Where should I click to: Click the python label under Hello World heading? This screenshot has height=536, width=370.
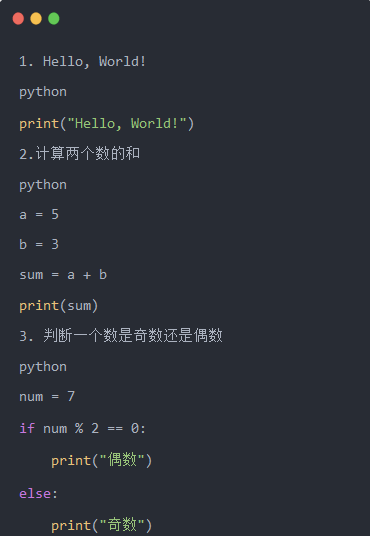click(x=43, y=92)
